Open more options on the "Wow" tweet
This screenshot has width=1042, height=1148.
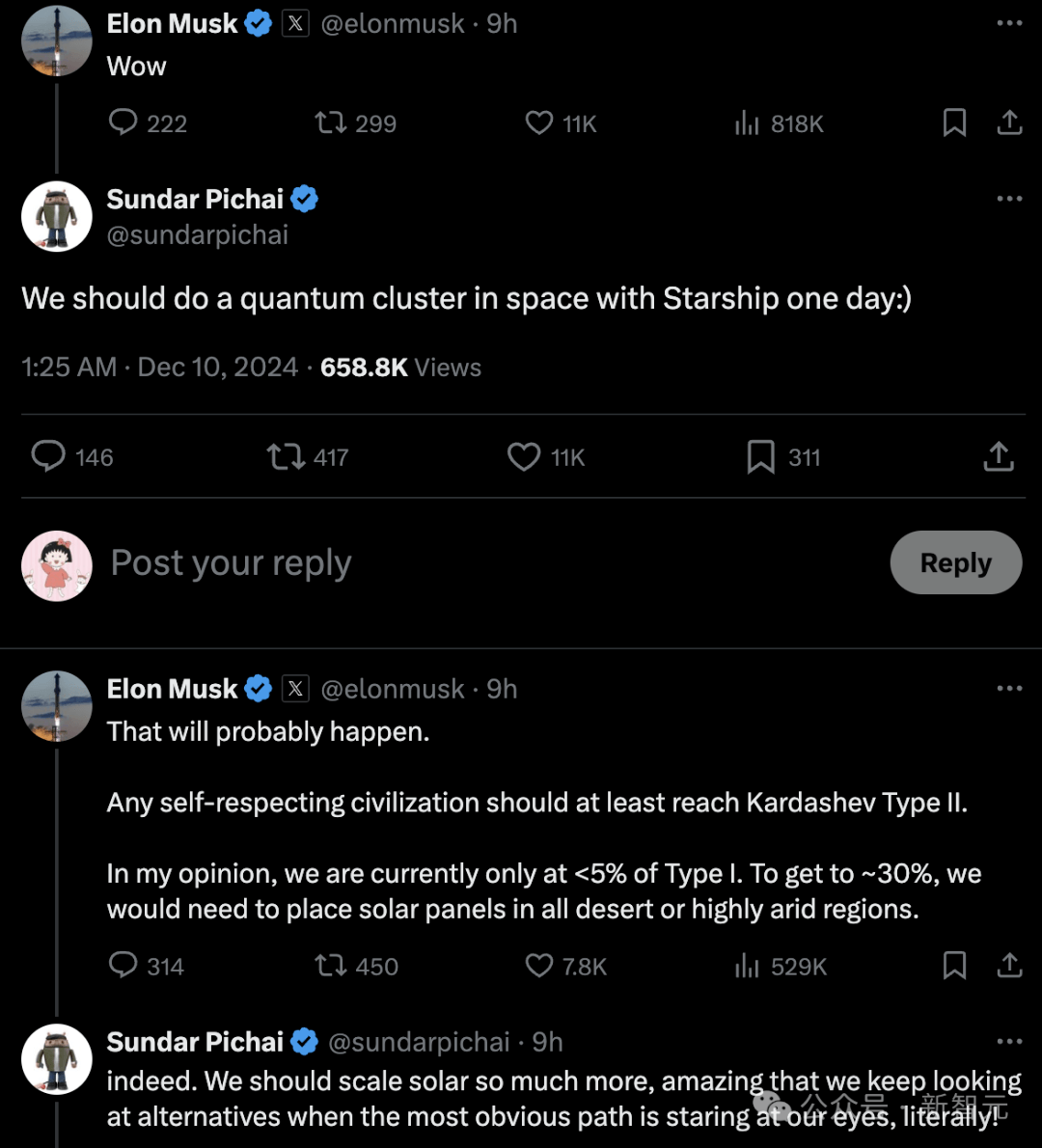tap(1010, 23)
